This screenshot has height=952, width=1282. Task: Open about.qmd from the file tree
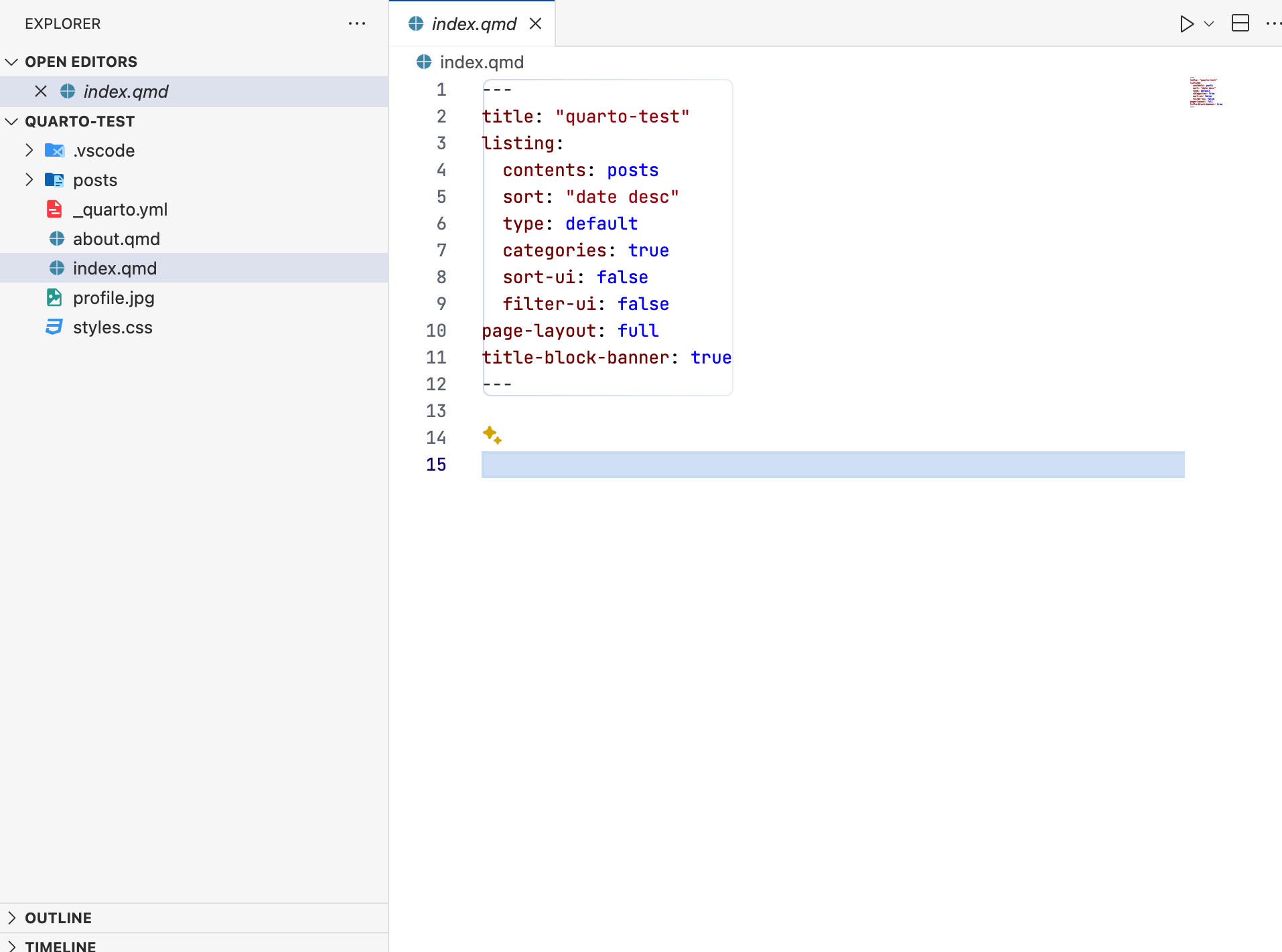(x=116, y=239)
